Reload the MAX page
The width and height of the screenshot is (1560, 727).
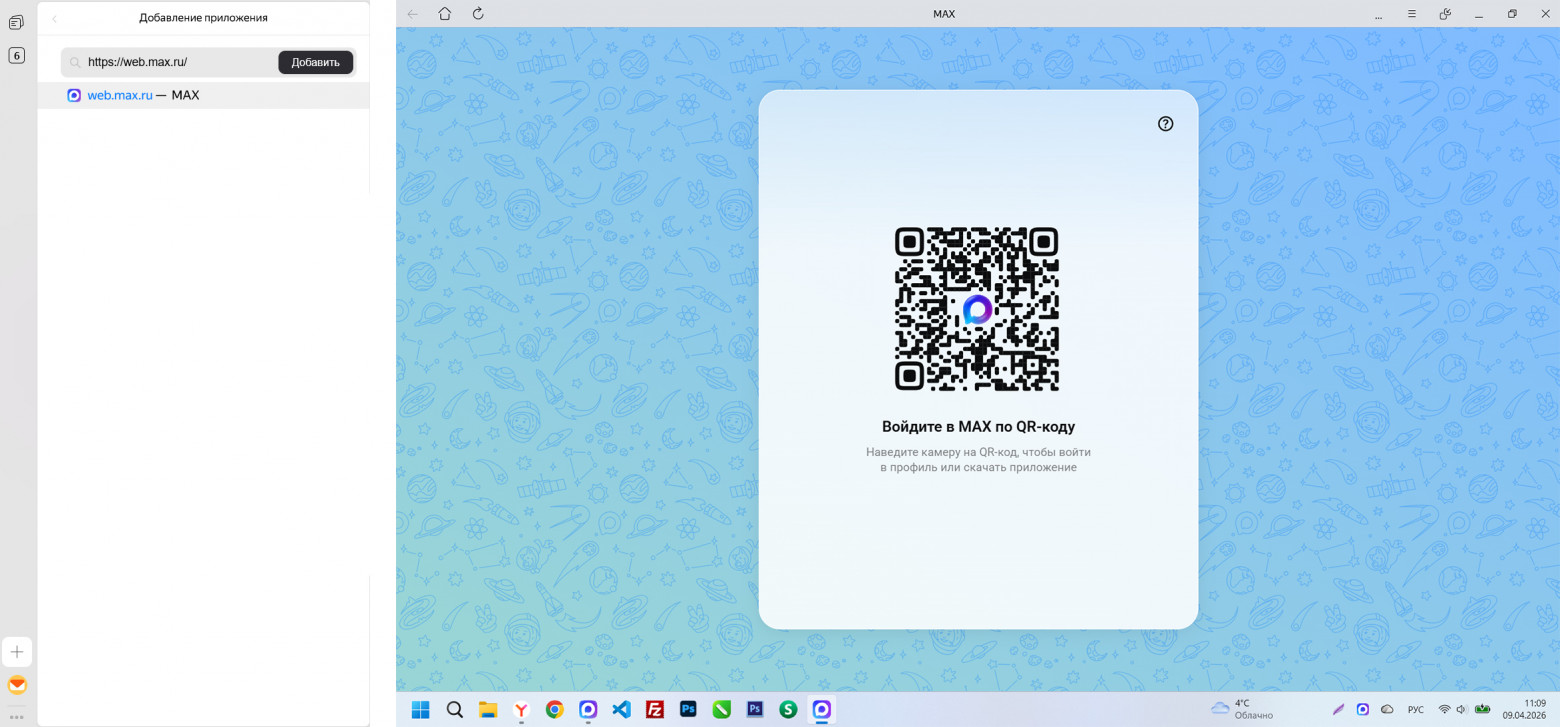tap(478, 14)
